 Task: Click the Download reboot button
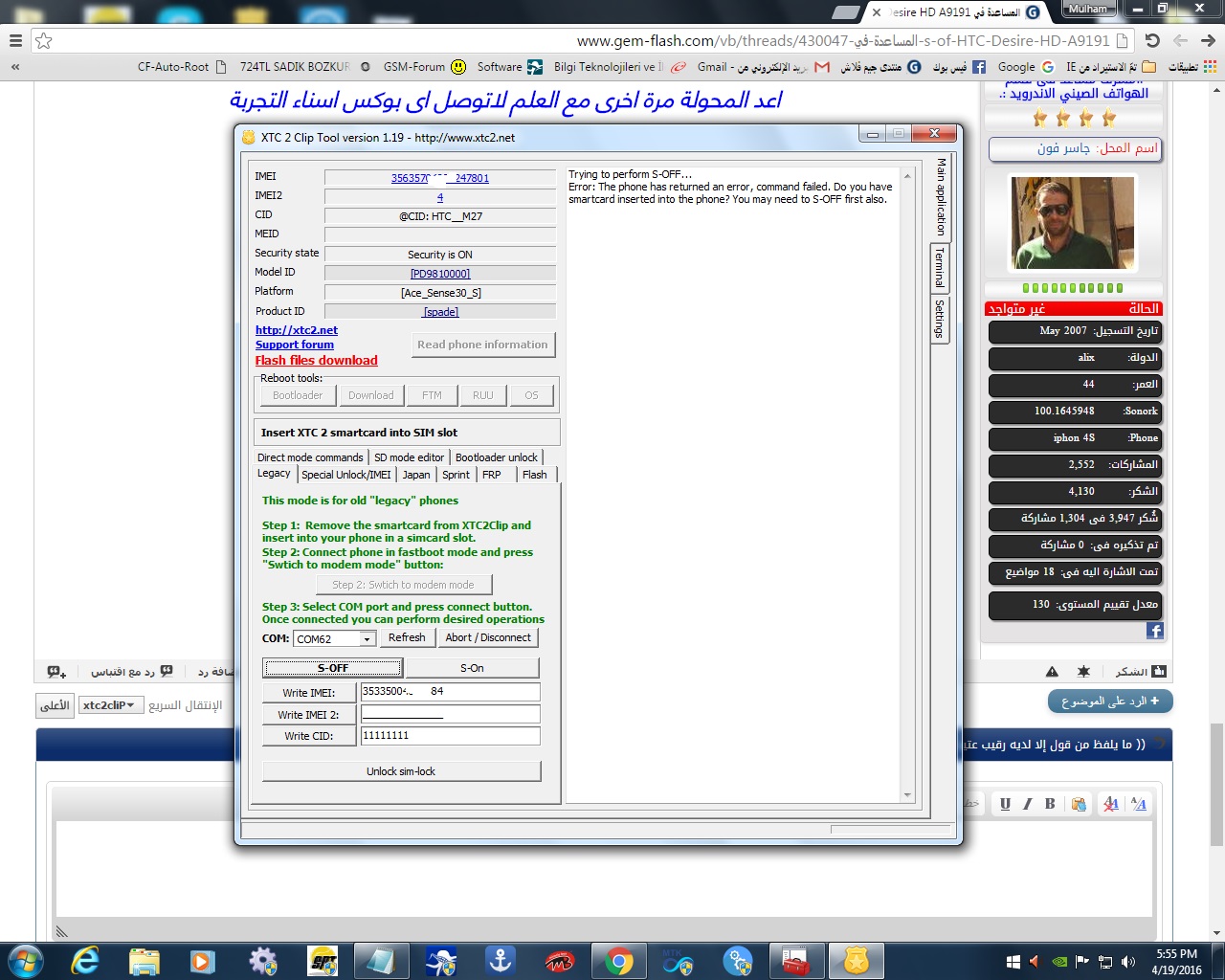pyautogui.click(x=371, y=395)
